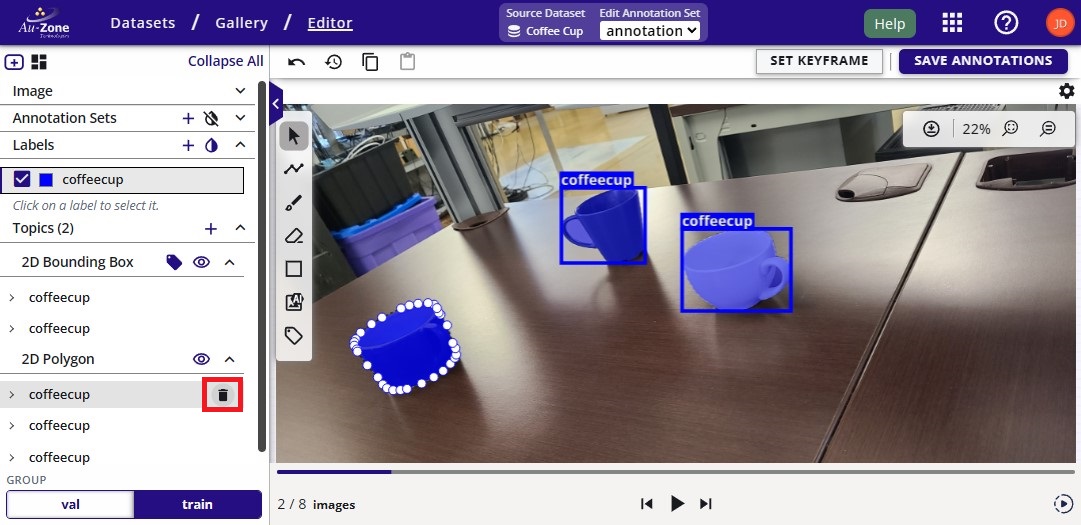Toggle the labels opacity half-circle icon
1081x525 pixels.
(212, 145)
